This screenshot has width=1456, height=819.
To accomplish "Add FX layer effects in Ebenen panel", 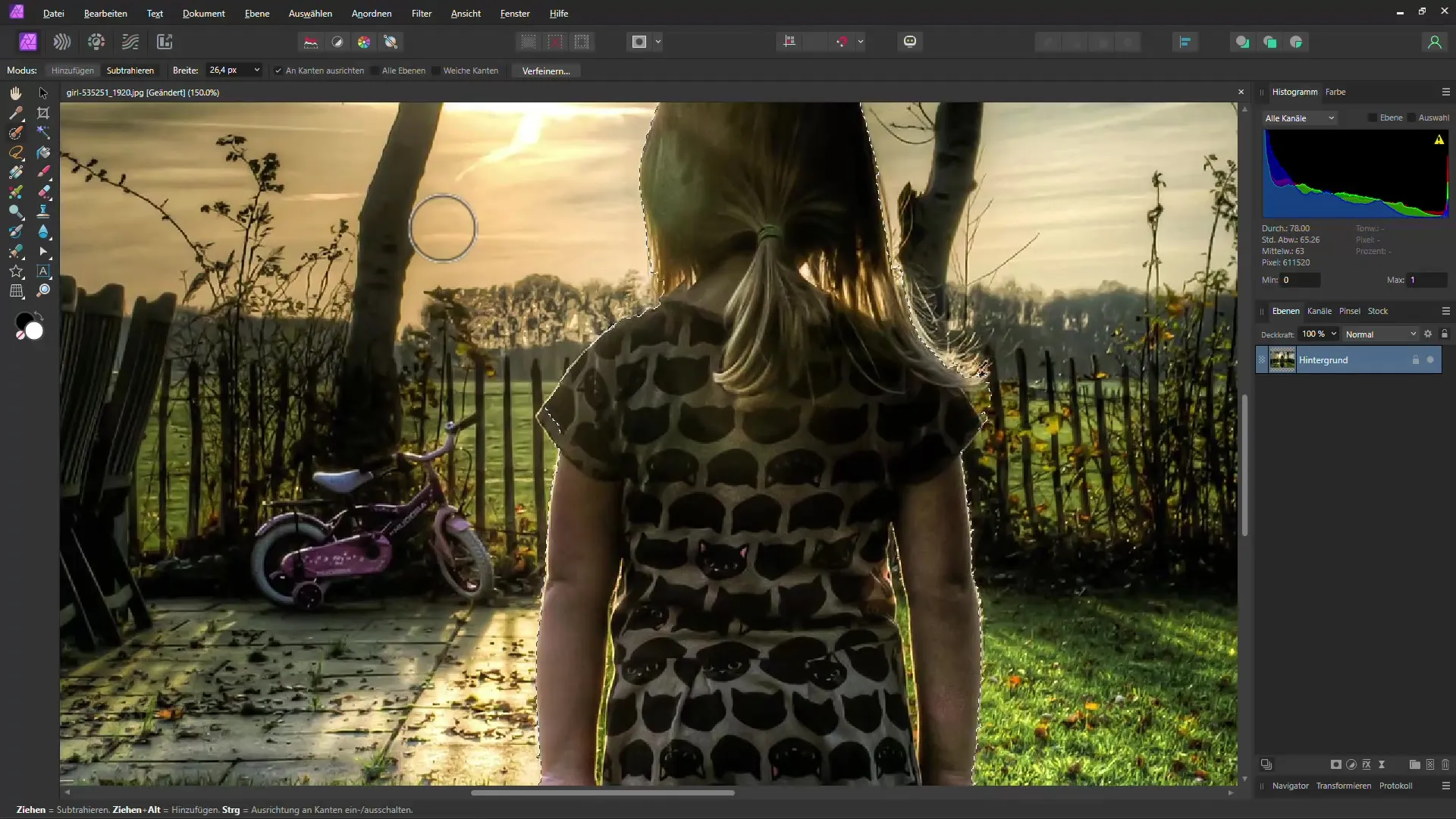I will click(1367, 764).
